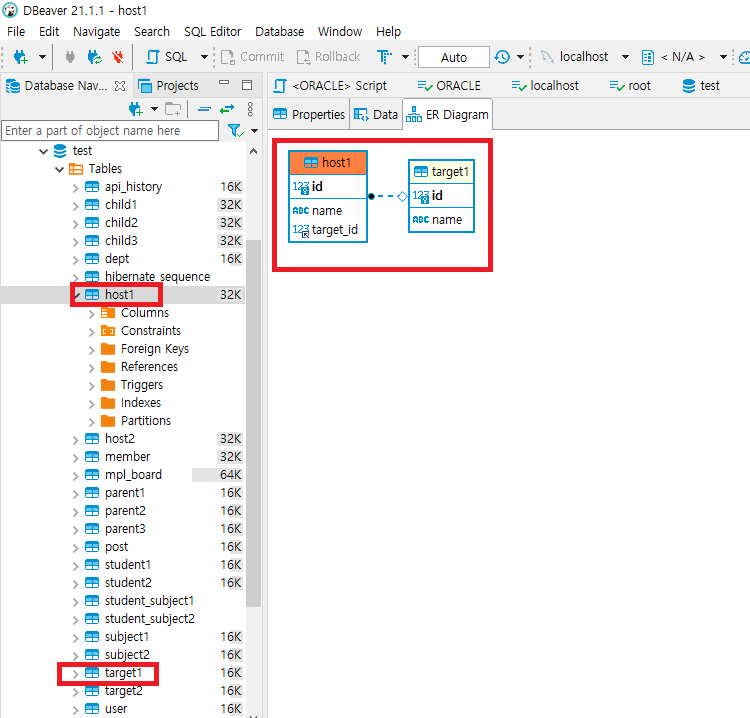Viewport: 750px width, 718px height.
Task: Click the Auto commit mode field
Action: click(x=453, y=57)
